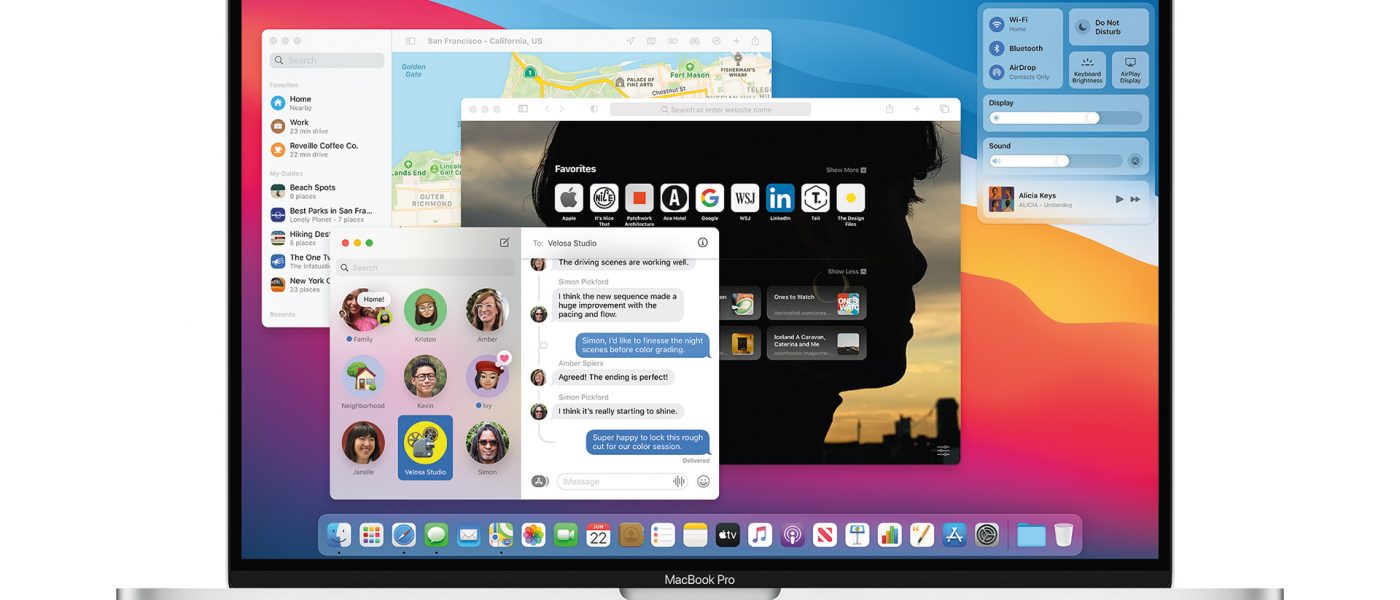The image size is (1400, 600).
Task: Collapse section with Show Less in Safari
Action: point(846,272)
